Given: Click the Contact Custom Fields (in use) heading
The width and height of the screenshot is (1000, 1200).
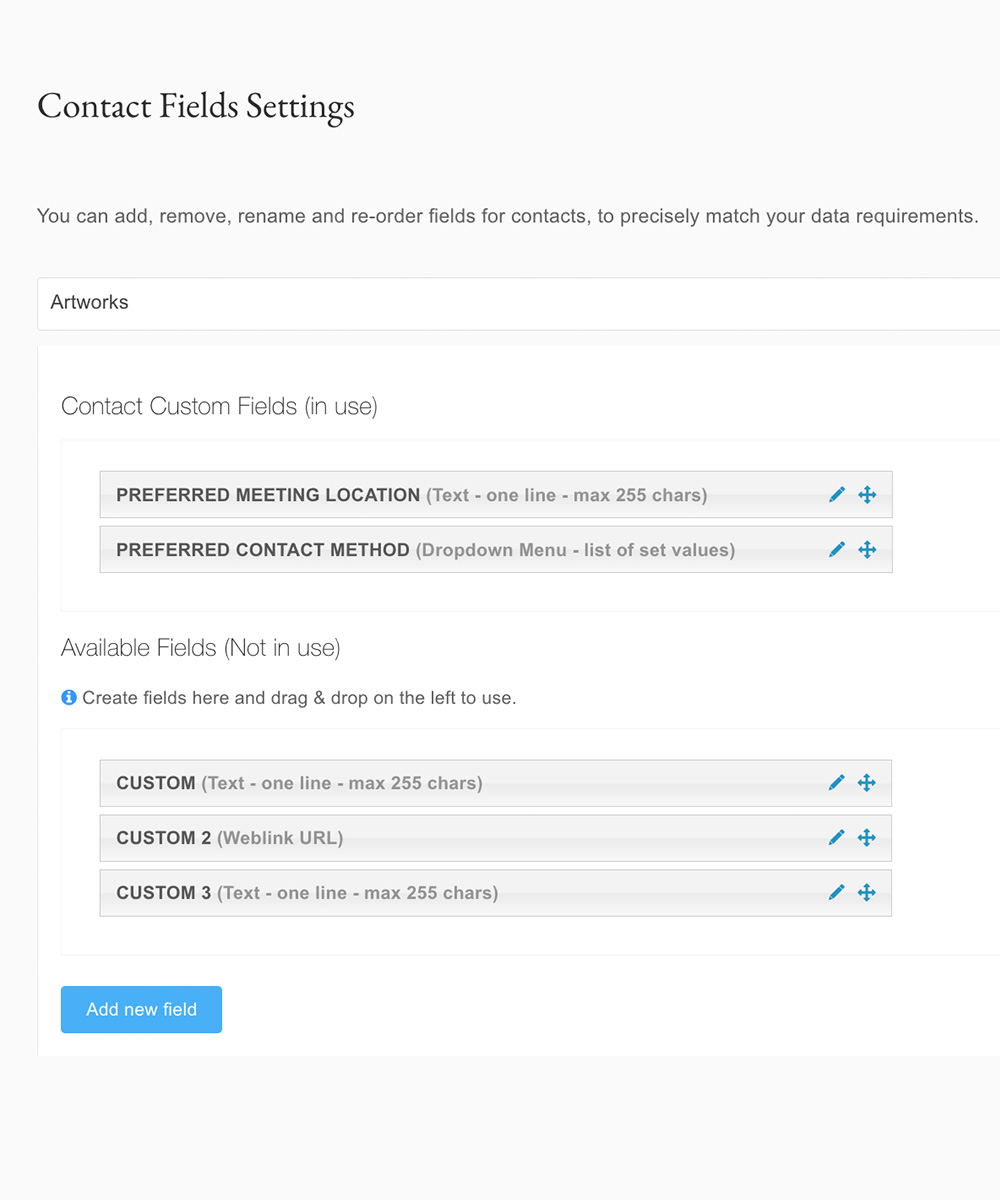Looking at the screenshot, I should (219, 406).
